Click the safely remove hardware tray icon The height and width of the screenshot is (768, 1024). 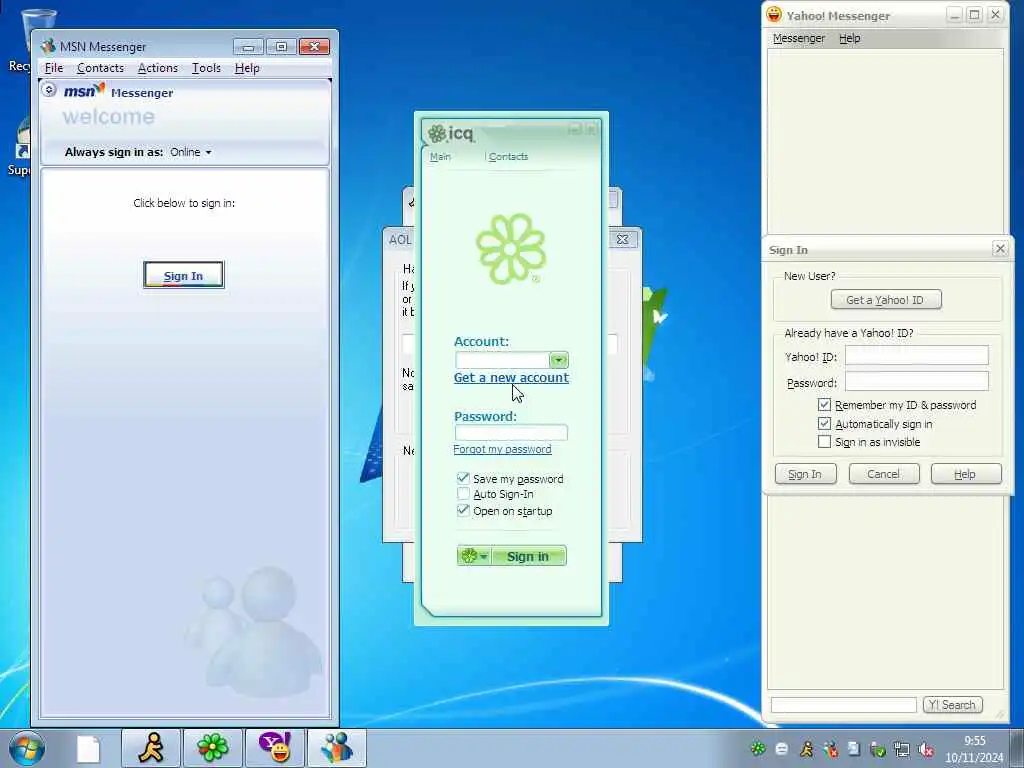pos(878,750)
